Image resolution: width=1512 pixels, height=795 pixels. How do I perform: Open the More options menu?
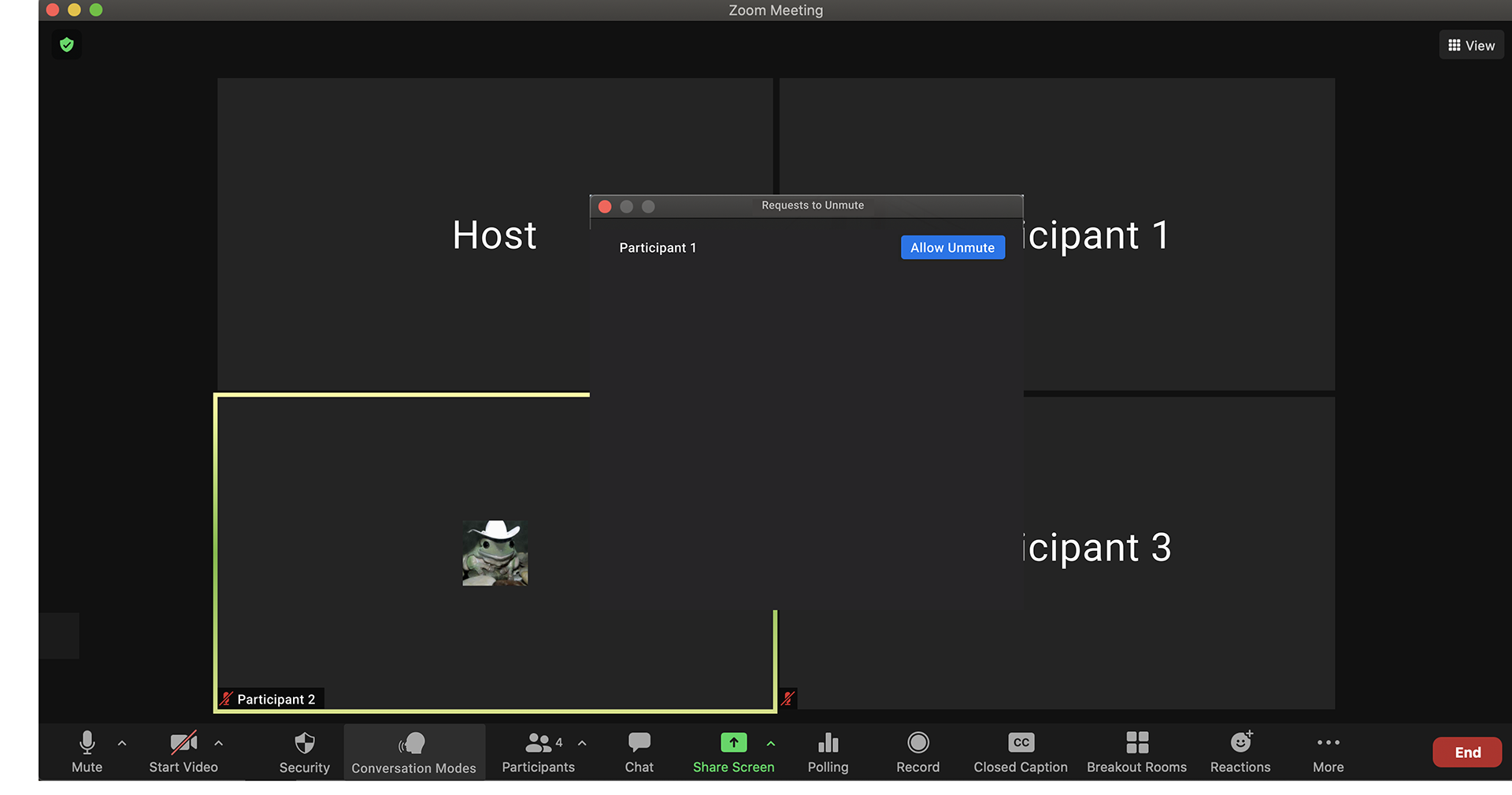click(1329, 752)
